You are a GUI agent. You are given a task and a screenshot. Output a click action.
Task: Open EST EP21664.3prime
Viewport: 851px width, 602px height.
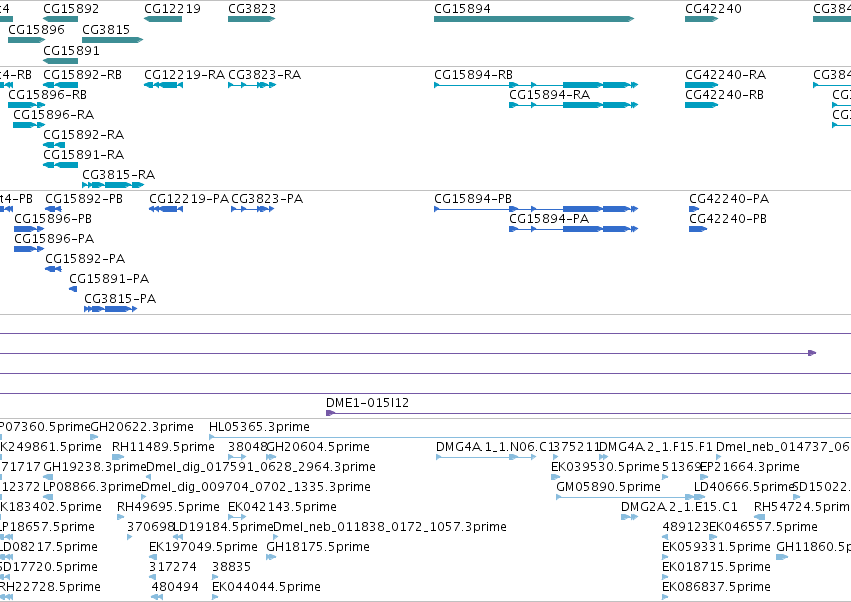pyautogui.click(x=750, y=467)
